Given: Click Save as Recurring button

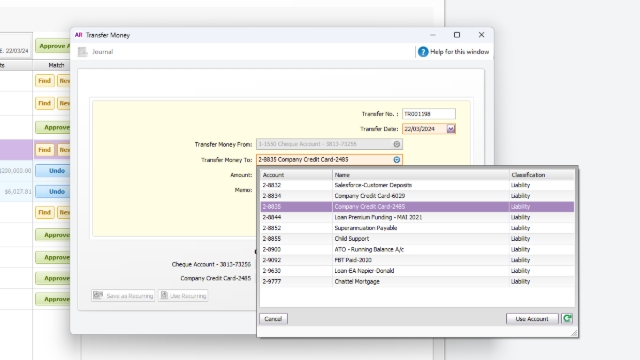Looking at the screenshot, I should (x=123, y=296).
